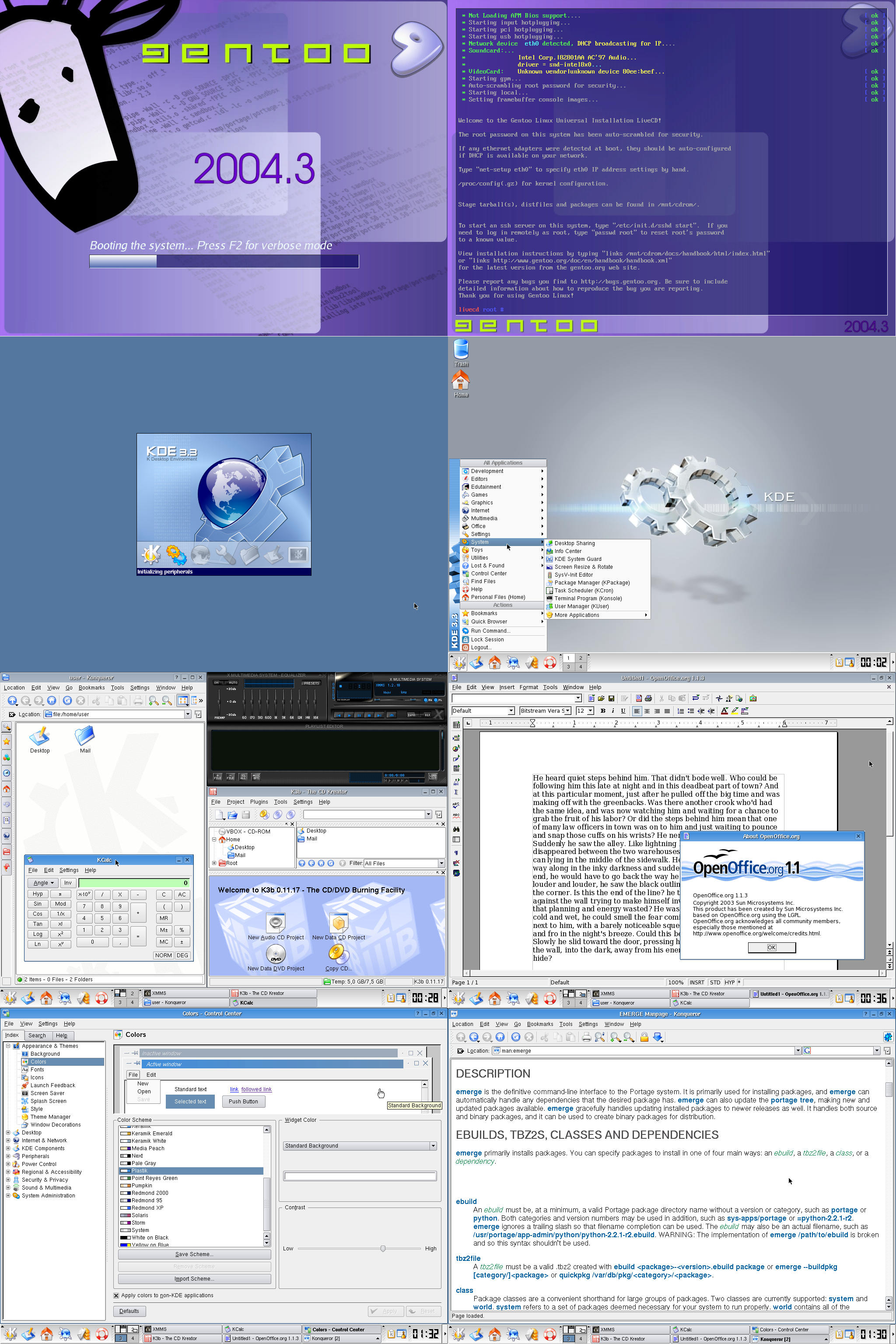Toggle Underline in OpenOffice formatting bar
Image resolution: width=896 pixels, height=1344 pixels.
pyautogui.click(x=623, y=711)
